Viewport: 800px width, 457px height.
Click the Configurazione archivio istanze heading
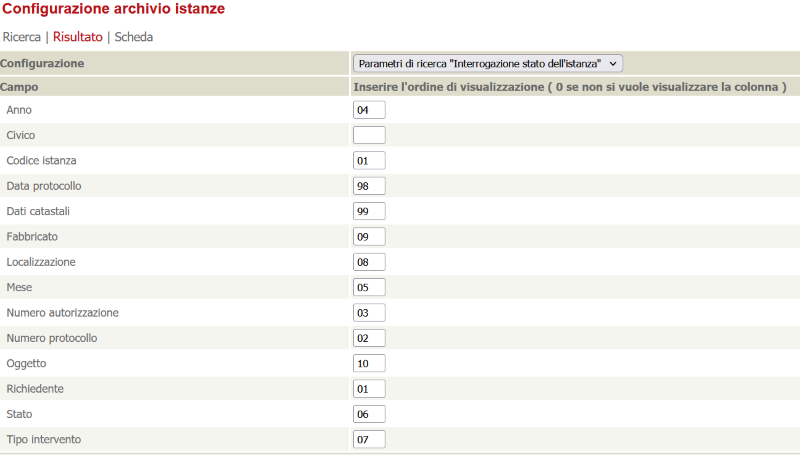point(113,9)
